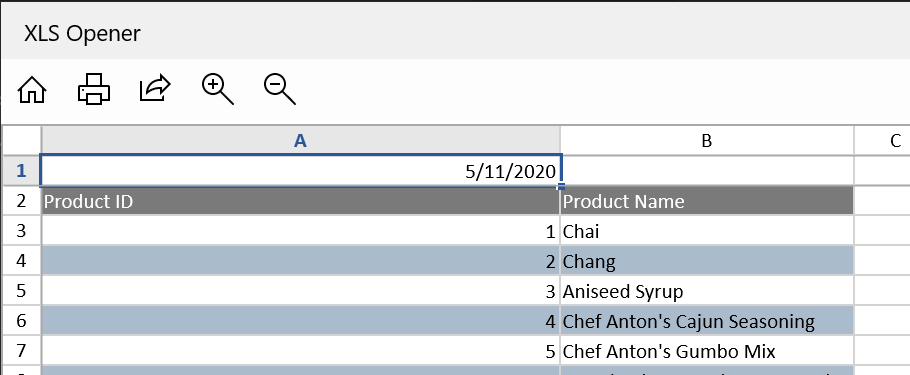Screen dimensions: 910x375
Task: Zoom out with the minus magnifier
Action: (x=280, y=90)
